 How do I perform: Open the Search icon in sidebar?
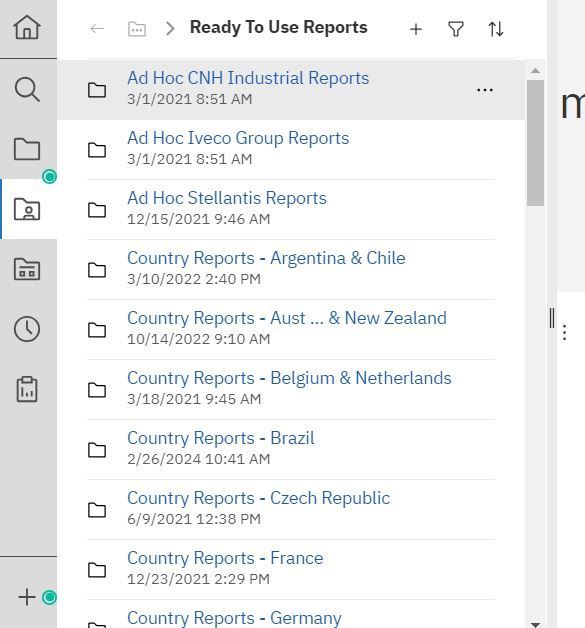tap(27, 89)
